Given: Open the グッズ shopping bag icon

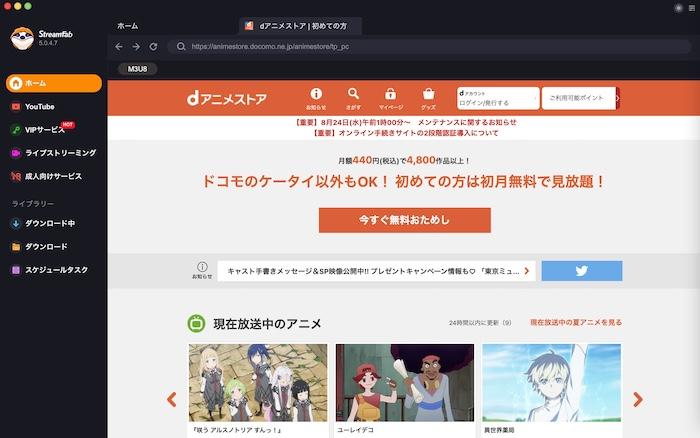Looking at the screenshot, I should (x=429, y=99).
